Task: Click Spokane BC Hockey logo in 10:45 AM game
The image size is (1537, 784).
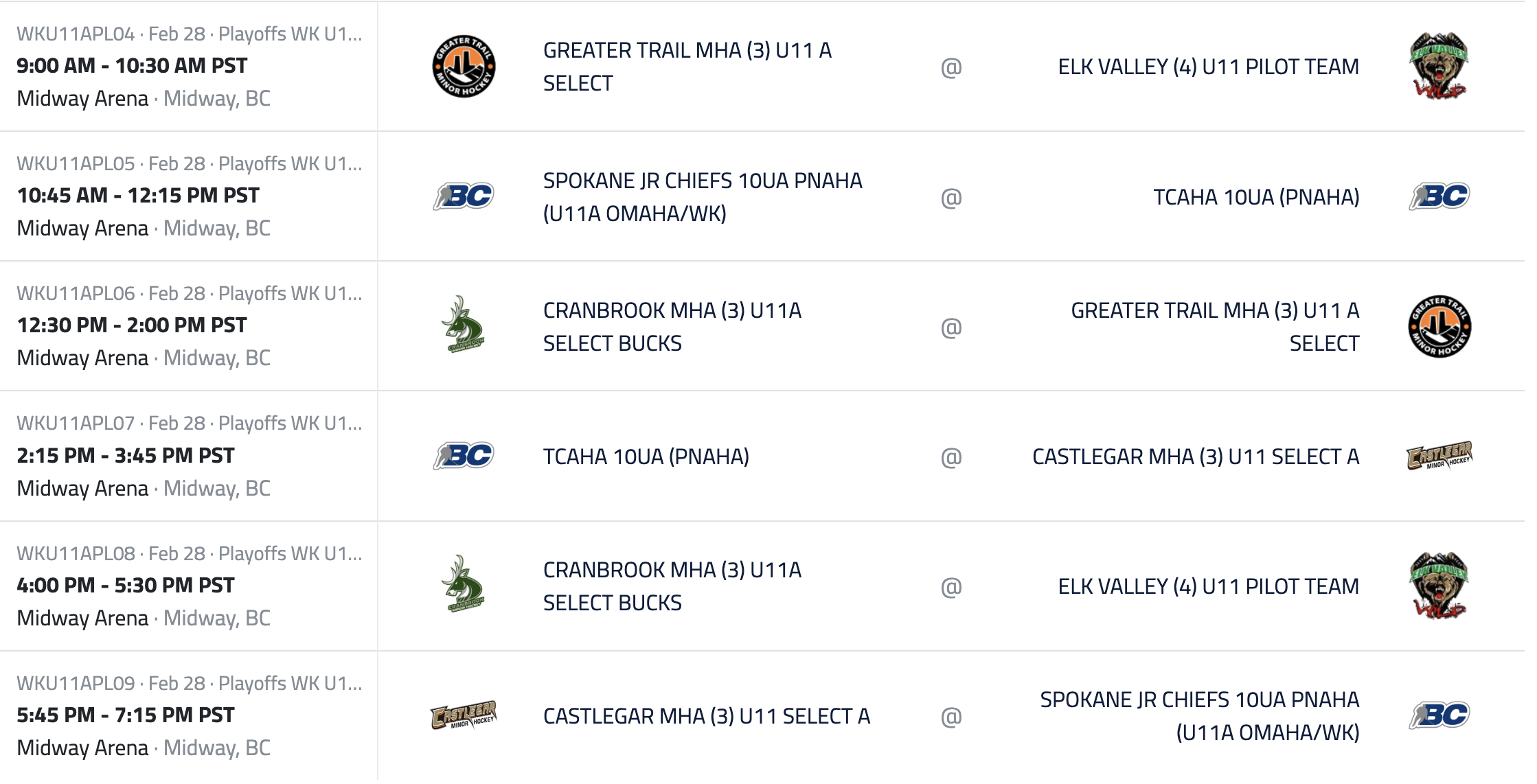Action: point(464,196)
